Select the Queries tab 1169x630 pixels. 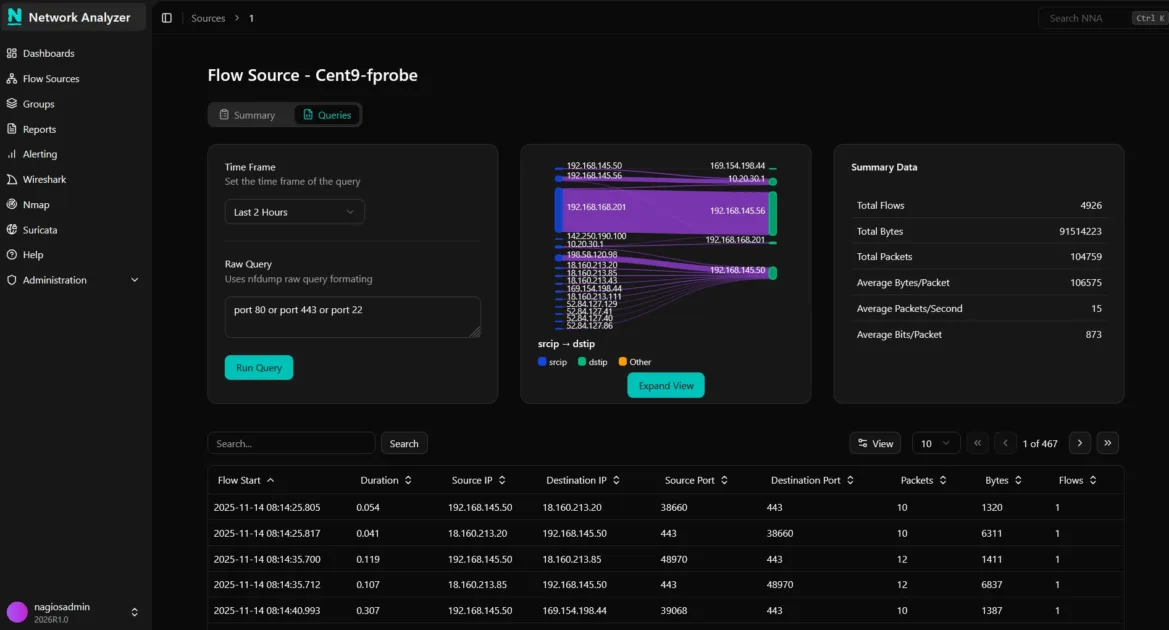coord(327,115)
